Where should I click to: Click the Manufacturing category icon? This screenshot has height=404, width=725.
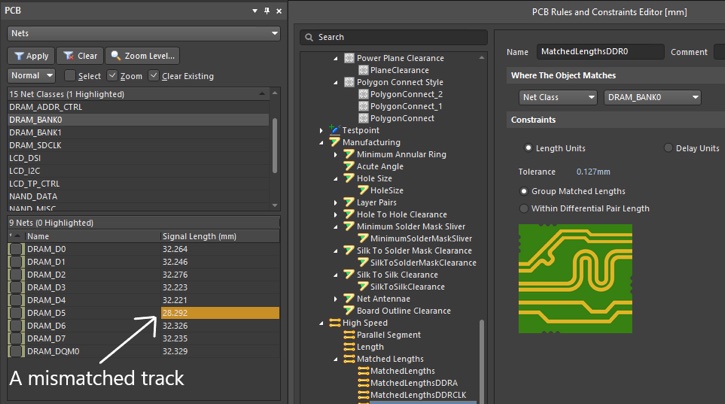click(x=335, y=142)
